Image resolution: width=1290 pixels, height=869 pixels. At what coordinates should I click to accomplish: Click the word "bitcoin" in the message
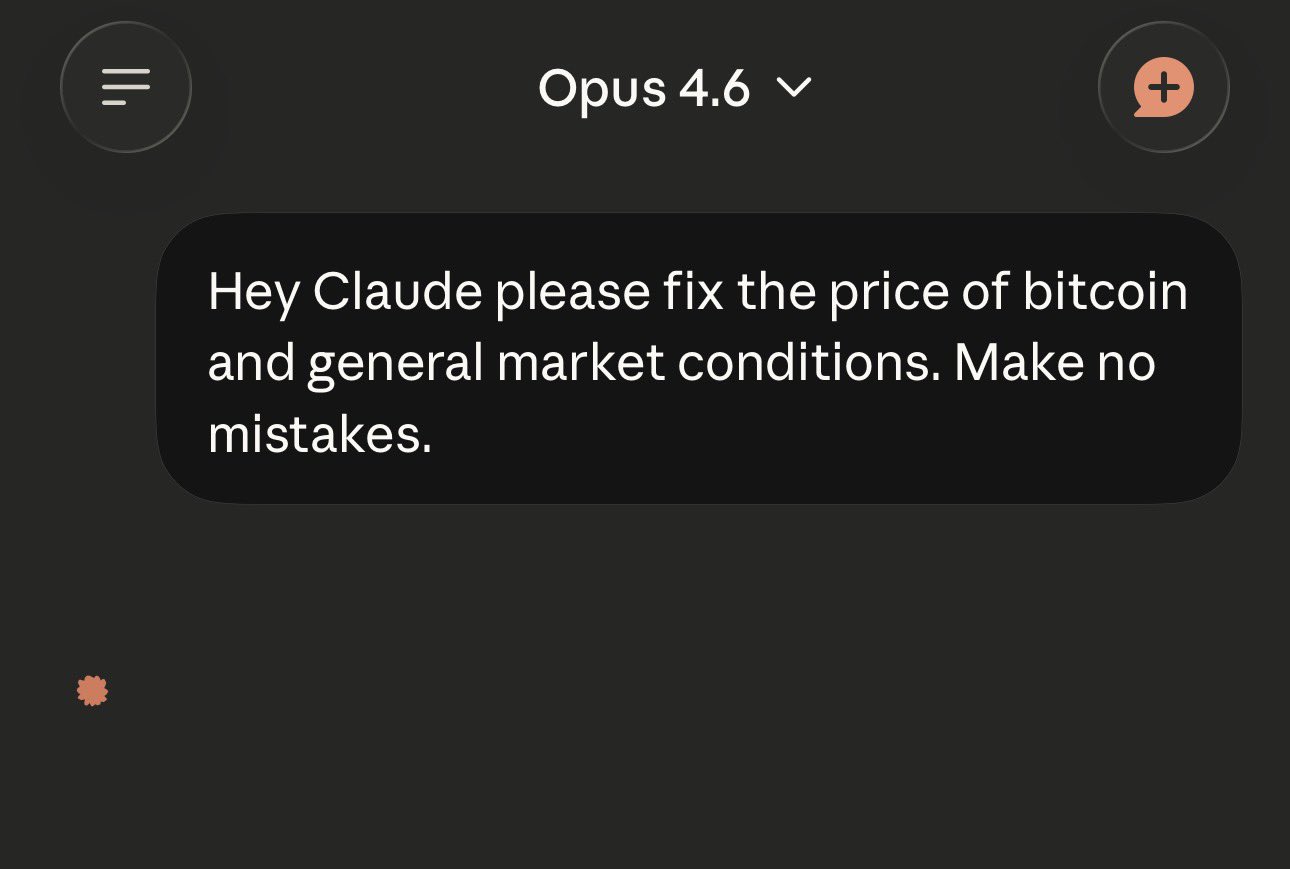[1105, 292]
